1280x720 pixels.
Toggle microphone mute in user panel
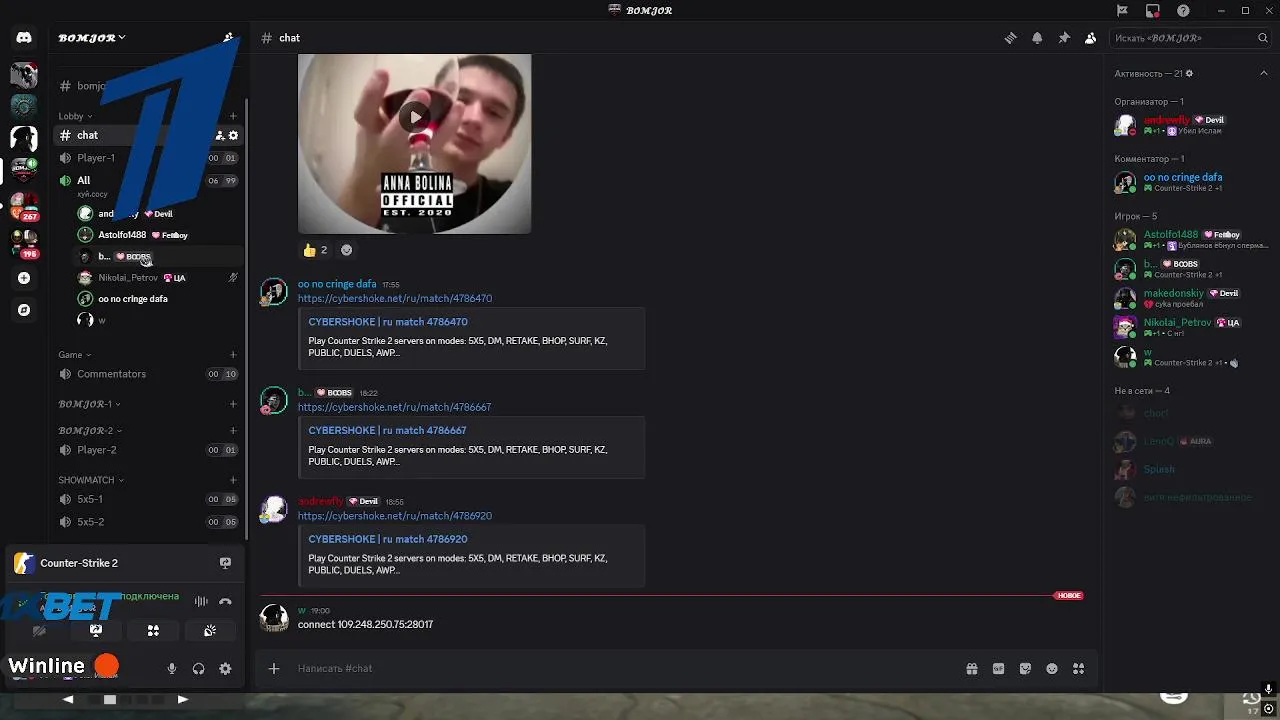coord(172,669)
